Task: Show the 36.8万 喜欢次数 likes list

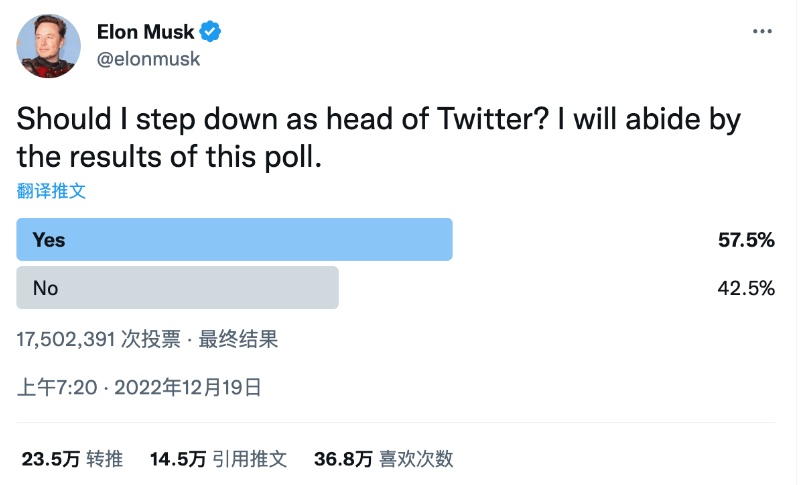Action: 383,459
